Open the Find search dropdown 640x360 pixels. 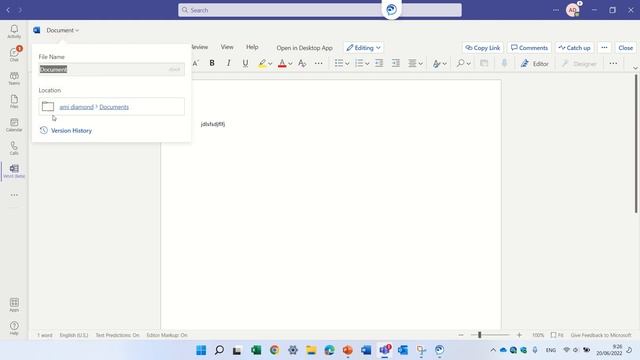click(464, 63)
